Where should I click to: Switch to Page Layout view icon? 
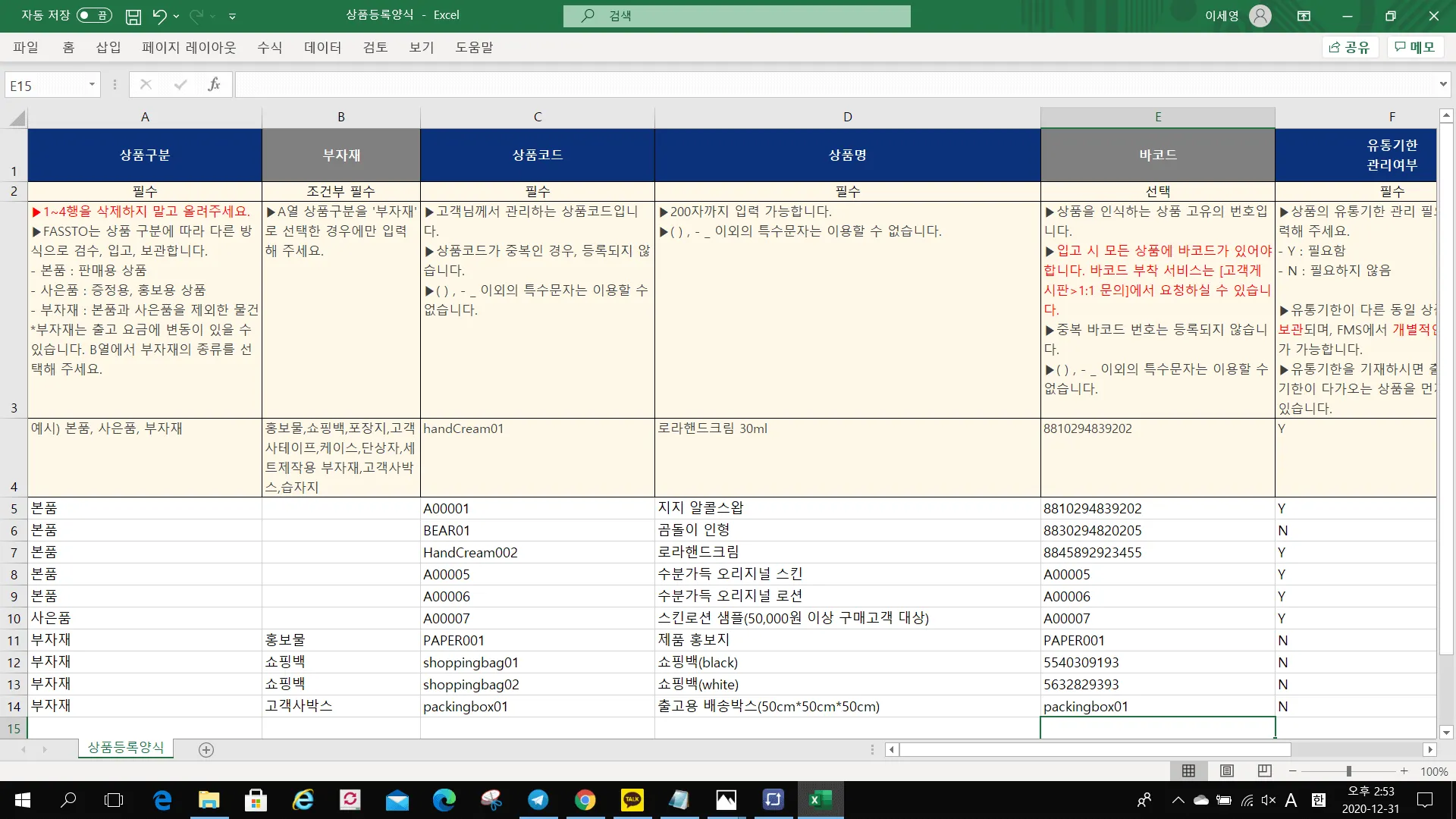[x=1226, y=771]
